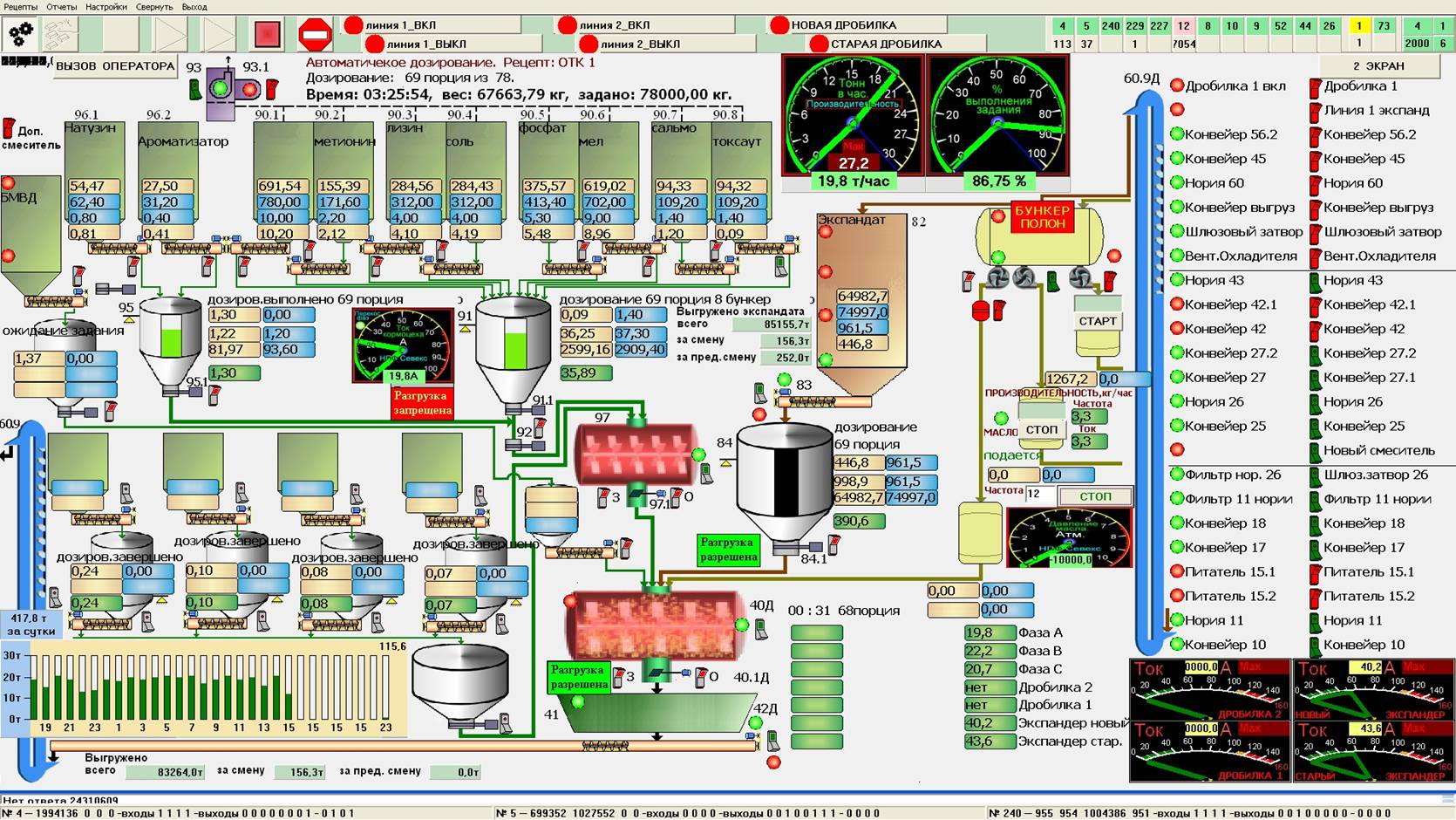Toggle the Питатель 15.1 red rocker switch
Viewport: 1456px width, 820px height.
1316,572
